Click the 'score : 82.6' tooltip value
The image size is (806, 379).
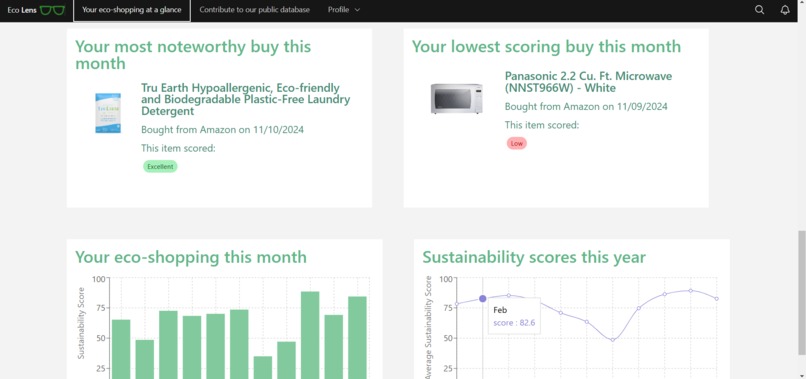tap(514, 323)
